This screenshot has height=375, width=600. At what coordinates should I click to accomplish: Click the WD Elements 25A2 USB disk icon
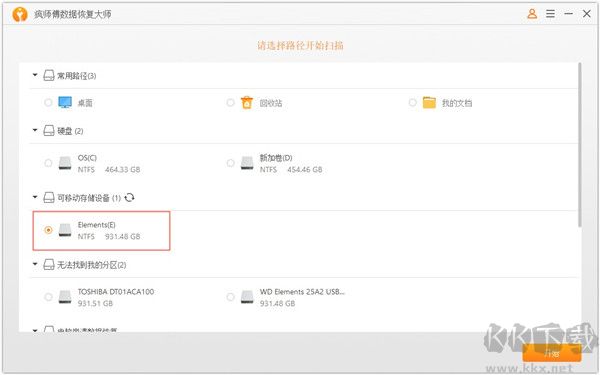[247, 297]
